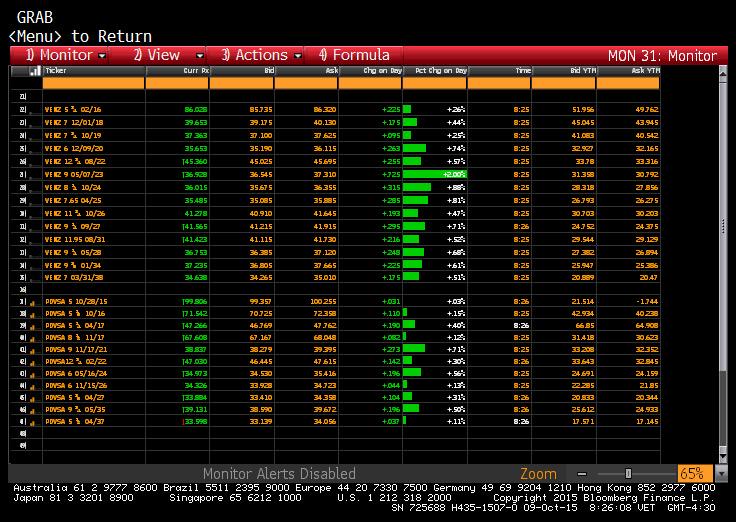Click bid YTM value 66.85

coord(585,326)
